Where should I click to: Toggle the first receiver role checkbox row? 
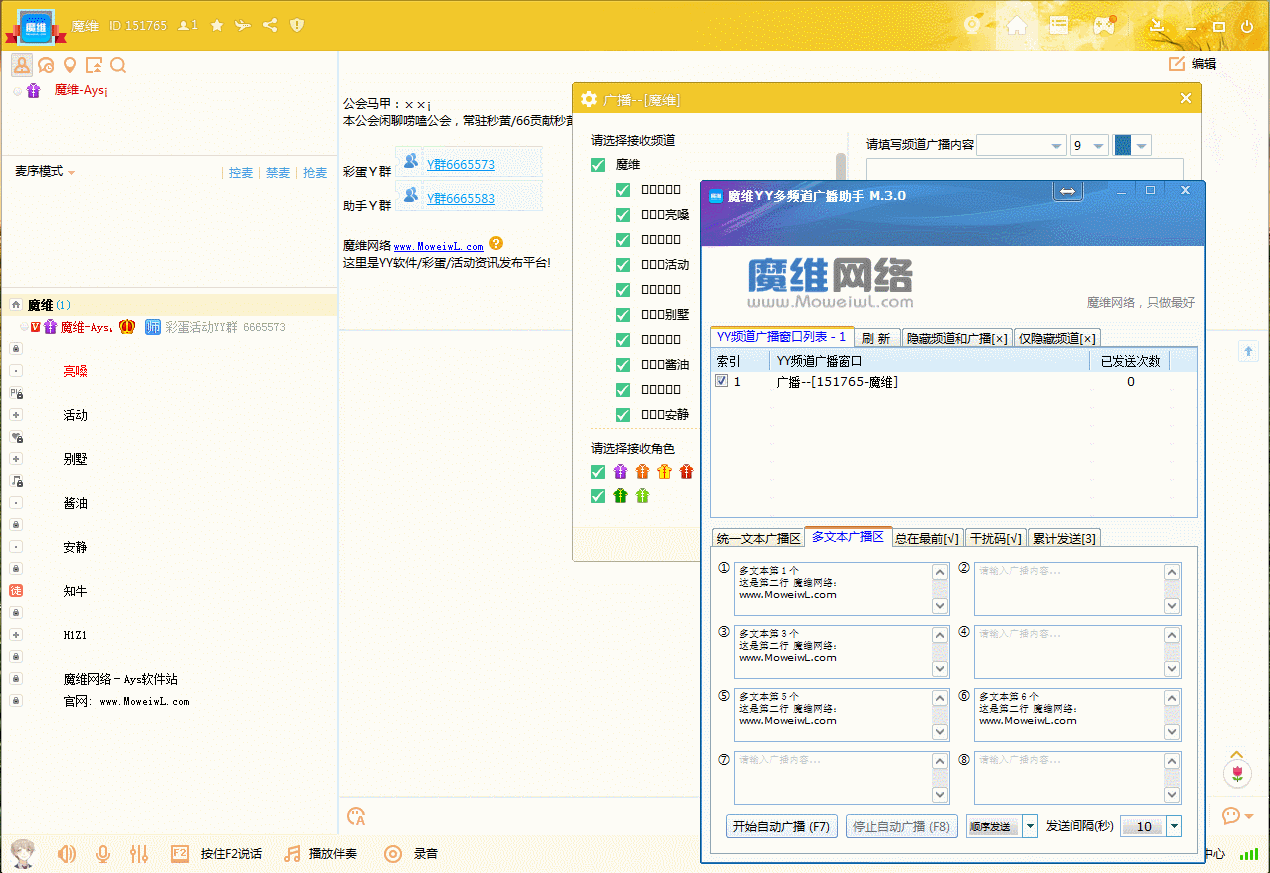598,472
